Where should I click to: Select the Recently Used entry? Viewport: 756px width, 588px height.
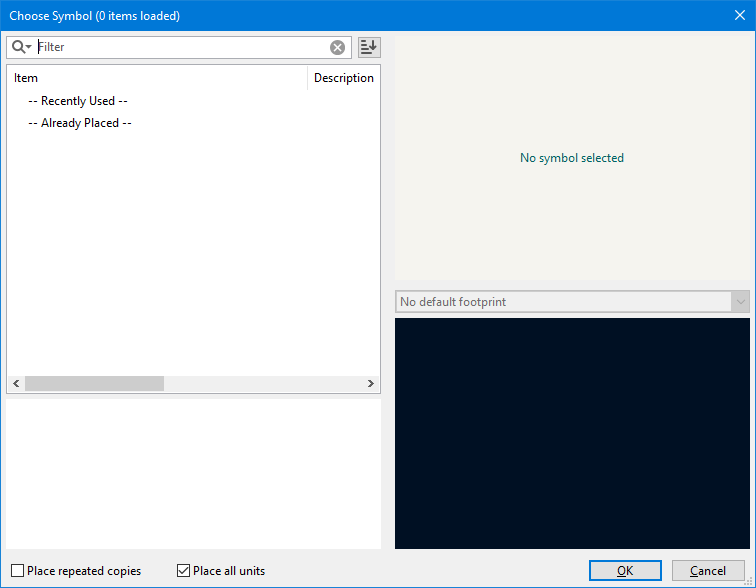[x=78, y=101]
